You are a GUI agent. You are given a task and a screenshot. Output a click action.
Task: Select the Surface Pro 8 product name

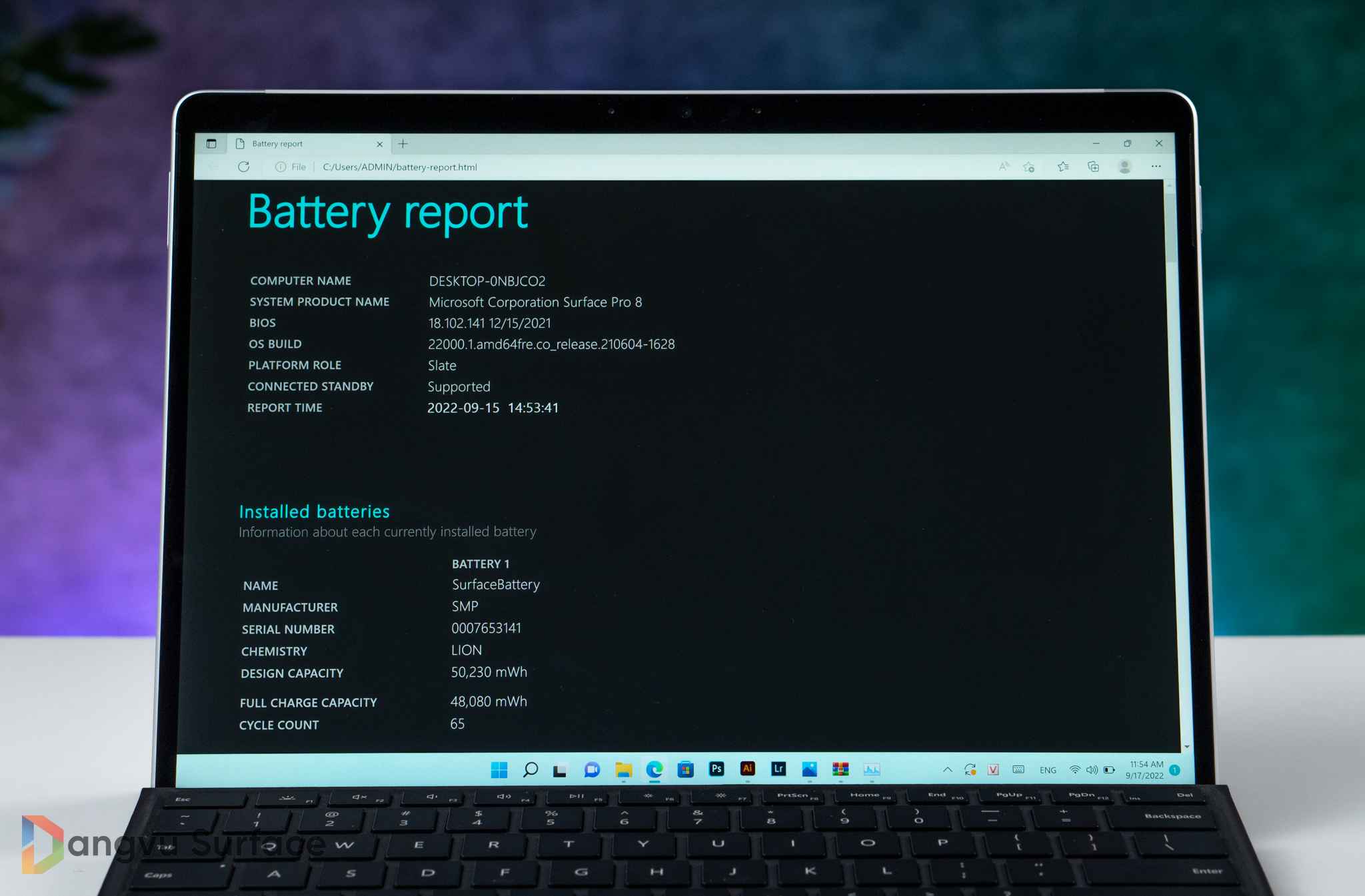click(535, 302)
